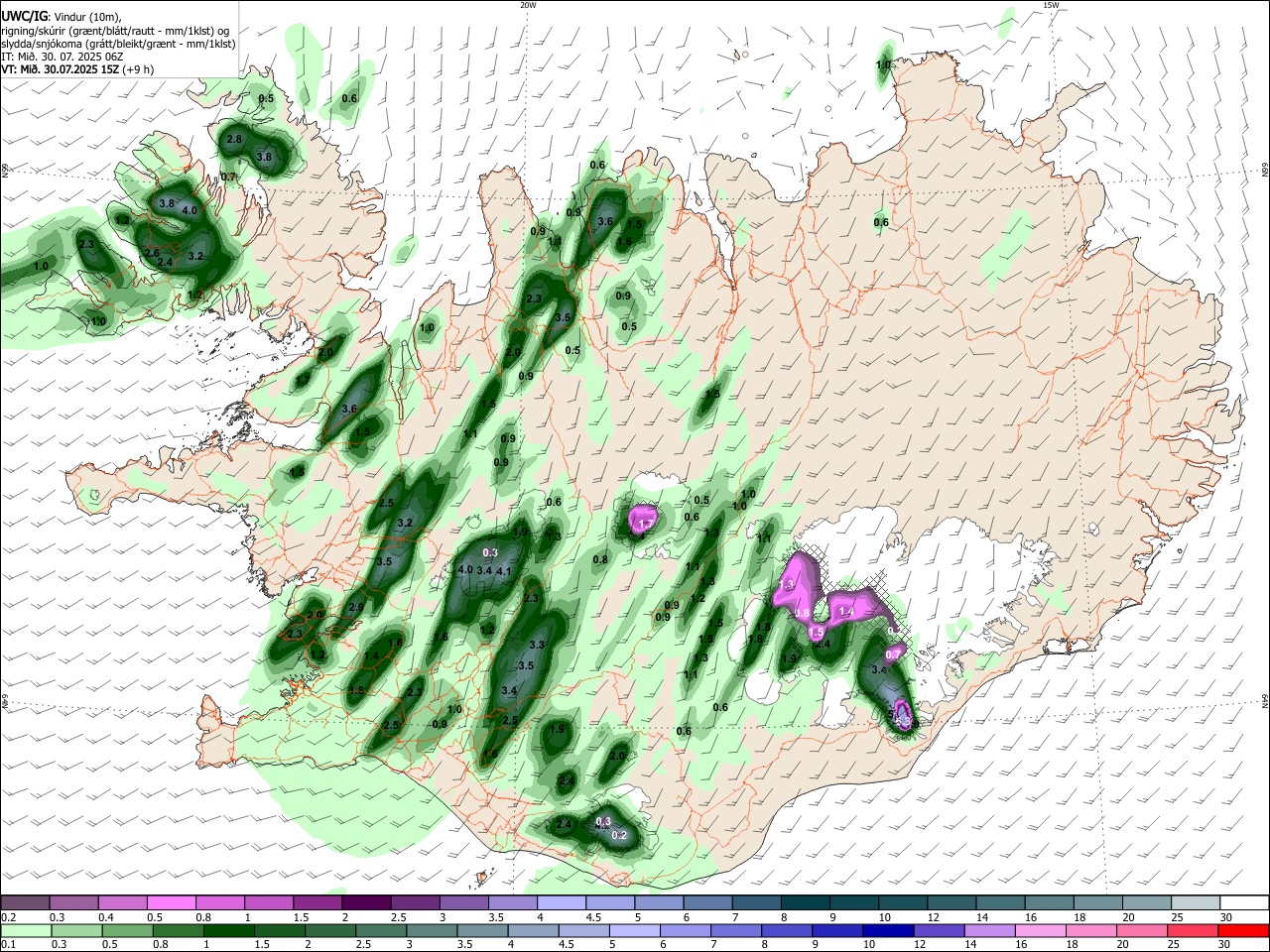Image resolution: width=1270 pixels, height=952 pixels.
Task: Click the '0.1' label in the bottom legend row
Action: pos(9,945)
